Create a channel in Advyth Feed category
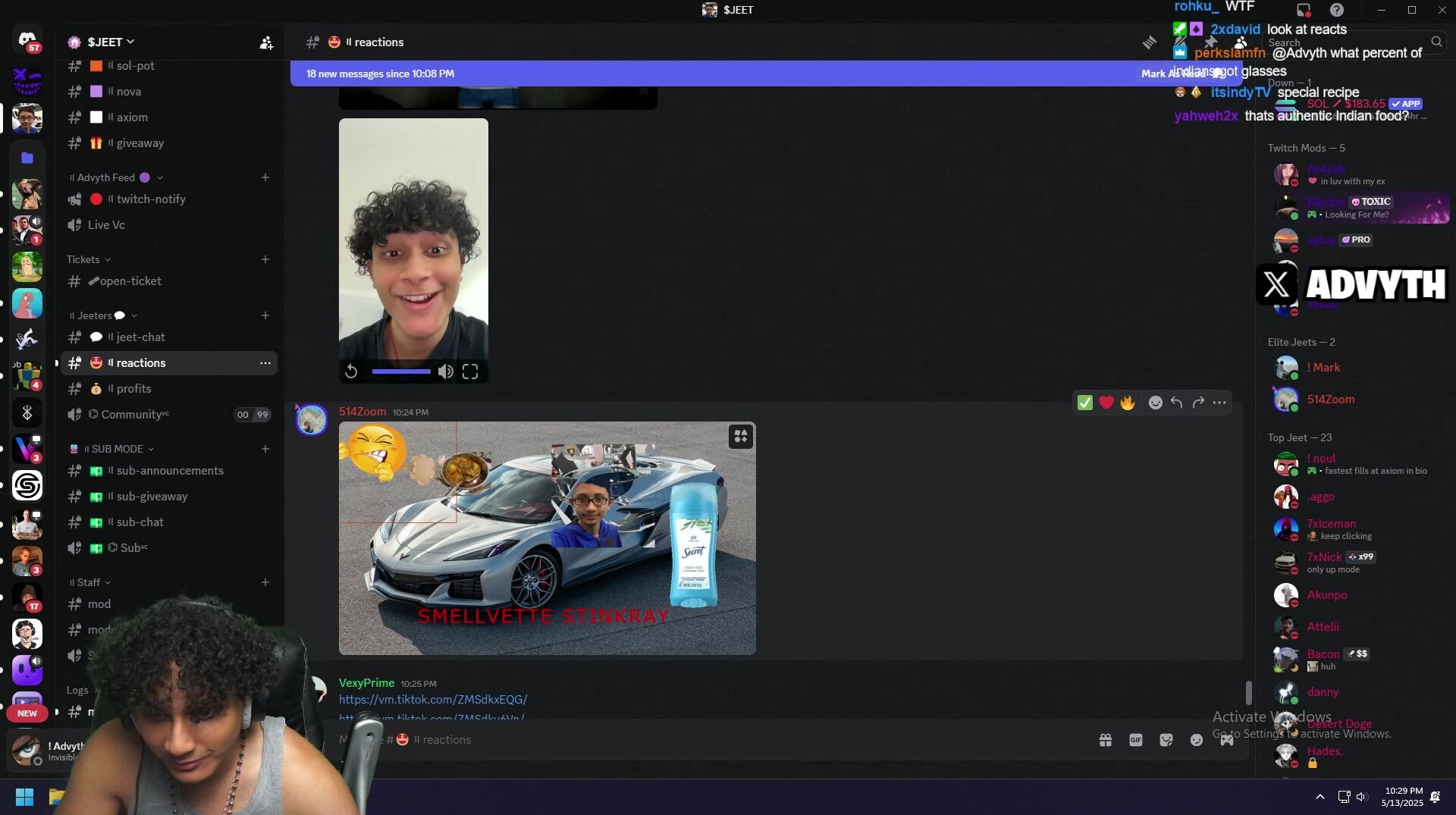Image resolution: width=1456 pixels, height=815 pixels. click(265, 177)
